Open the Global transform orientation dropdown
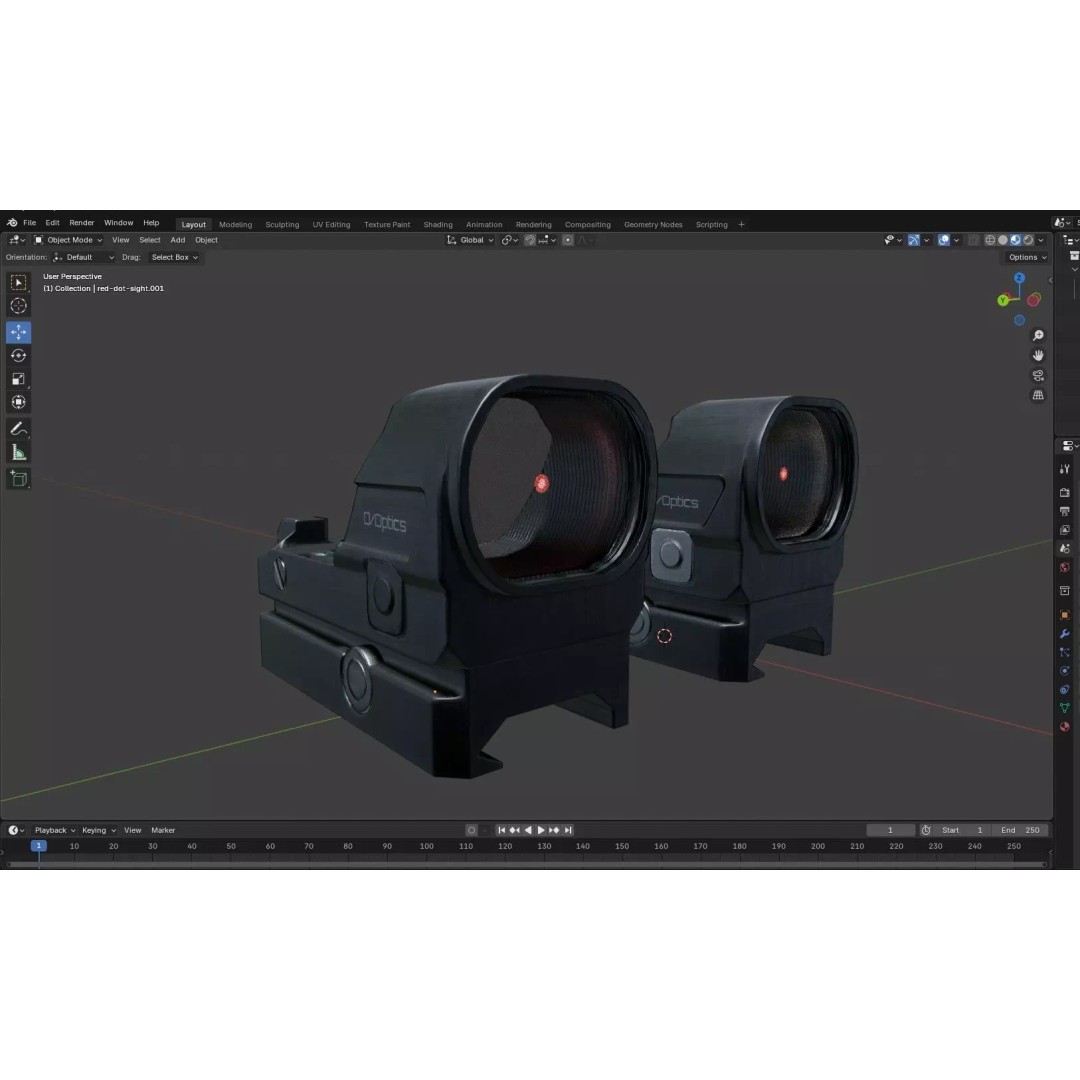The height and width of the screenshot is (1080, 1080). pyautogui.click(x=470, y=240)
